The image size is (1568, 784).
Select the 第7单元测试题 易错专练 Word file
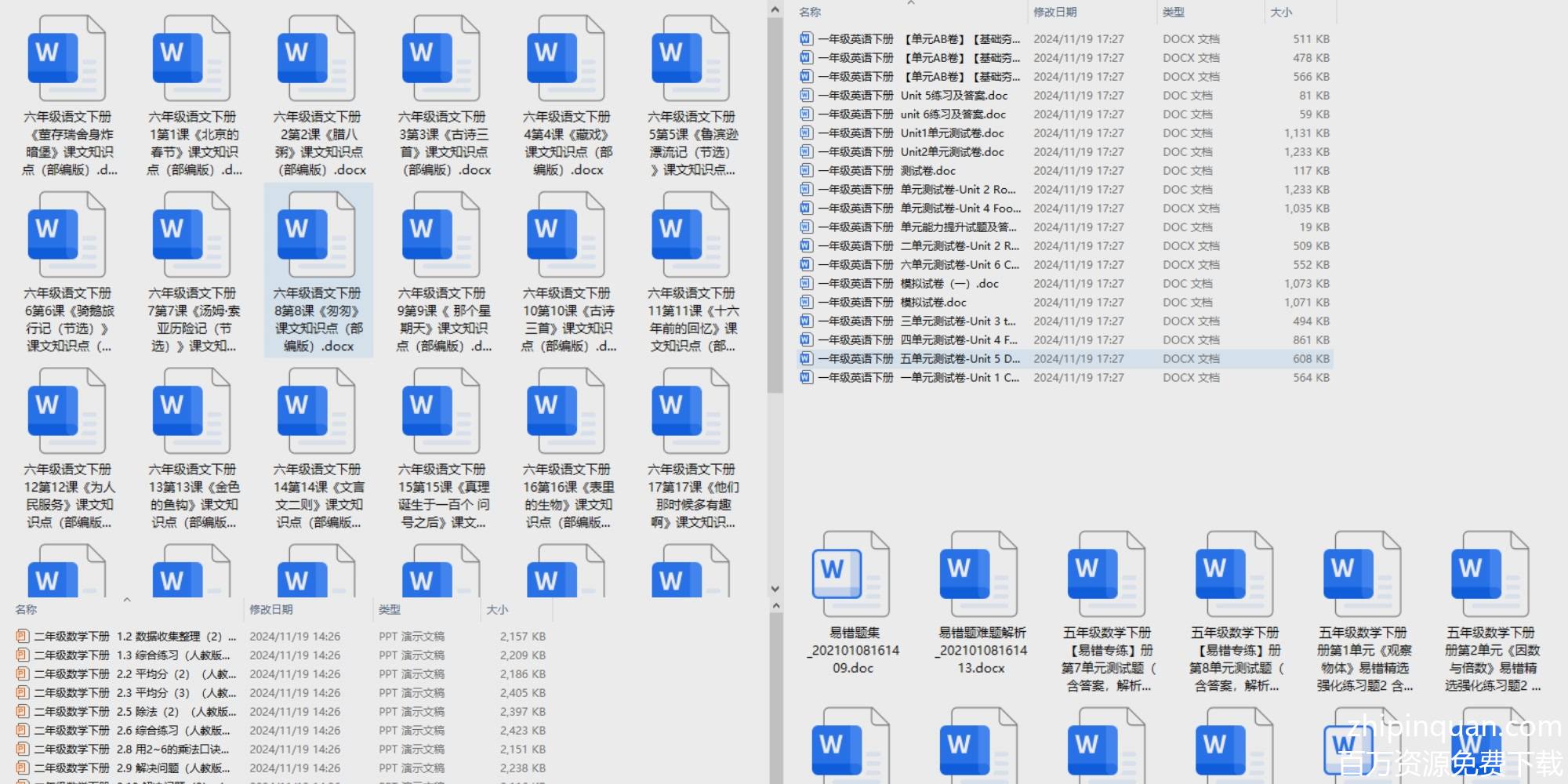1108,574
